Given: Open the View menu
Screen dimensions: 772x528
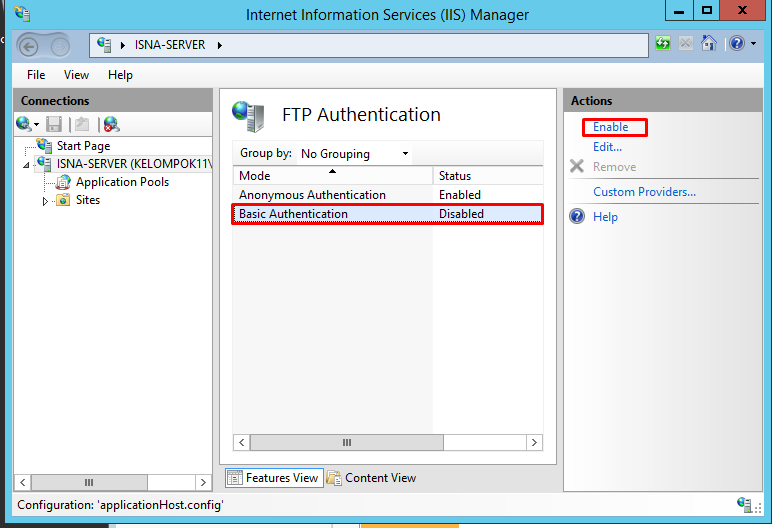Looking at the screenshot, I should 76,75.
